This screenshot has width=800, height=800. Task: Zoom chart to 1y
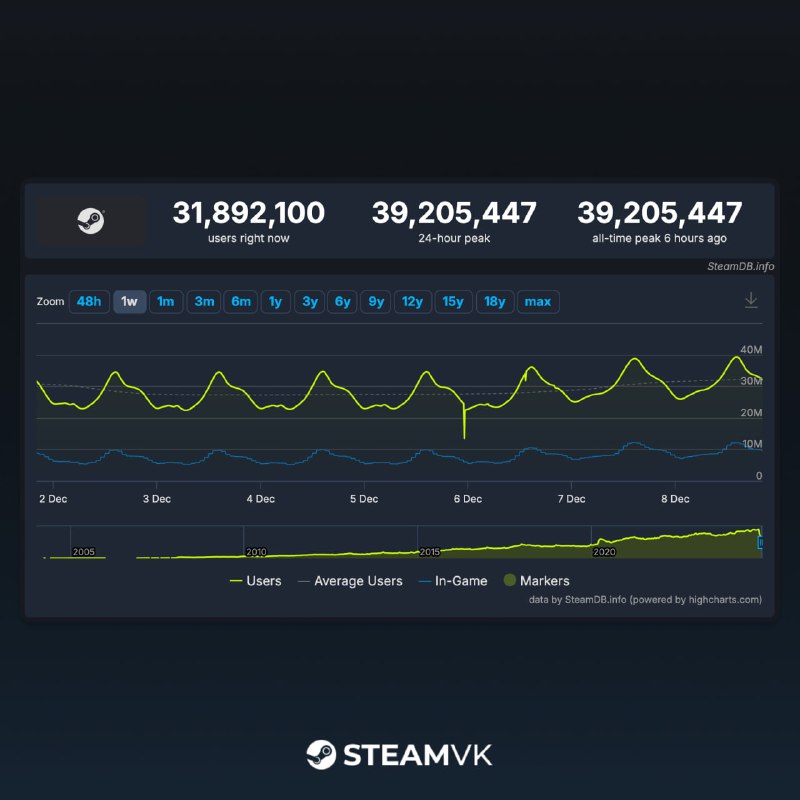pyautogui.click(x=275, y=302)
